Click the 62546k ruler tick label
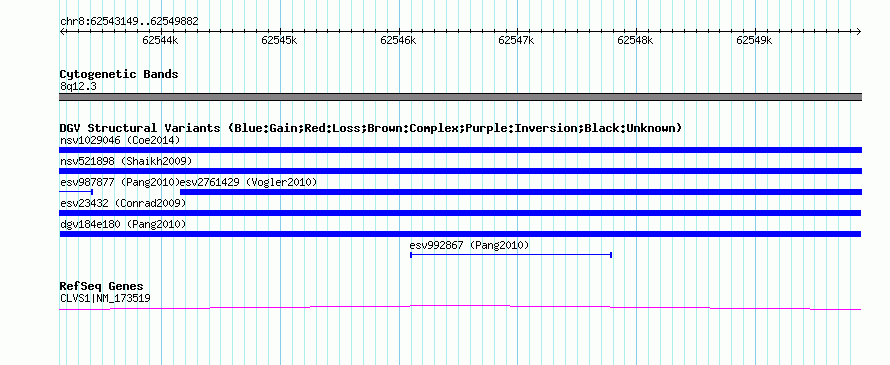 pos(398,40)
